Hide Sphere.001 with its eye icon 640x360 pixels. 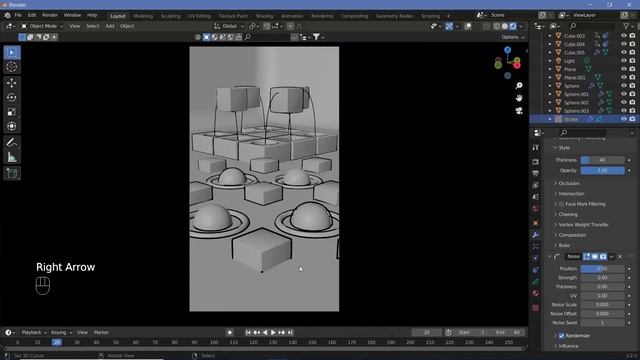pyautogui.click(x=623, y=94)
